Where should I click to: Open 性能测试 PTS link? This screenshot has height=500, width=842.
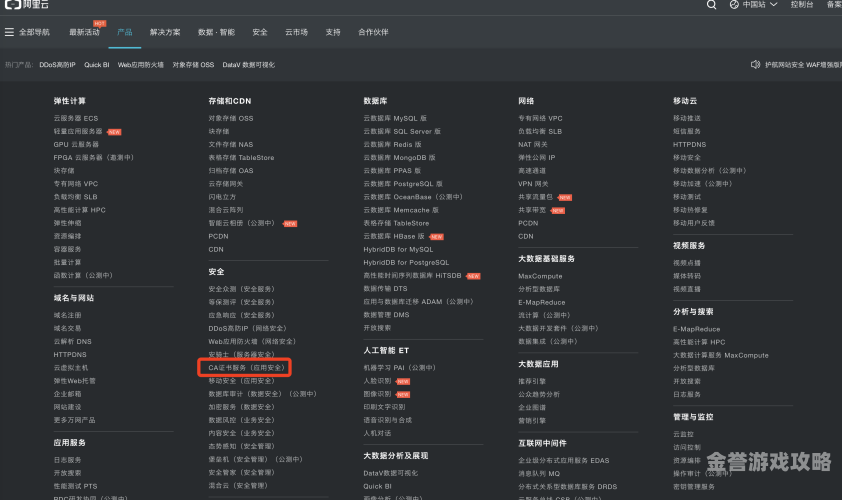pos(75,486)
